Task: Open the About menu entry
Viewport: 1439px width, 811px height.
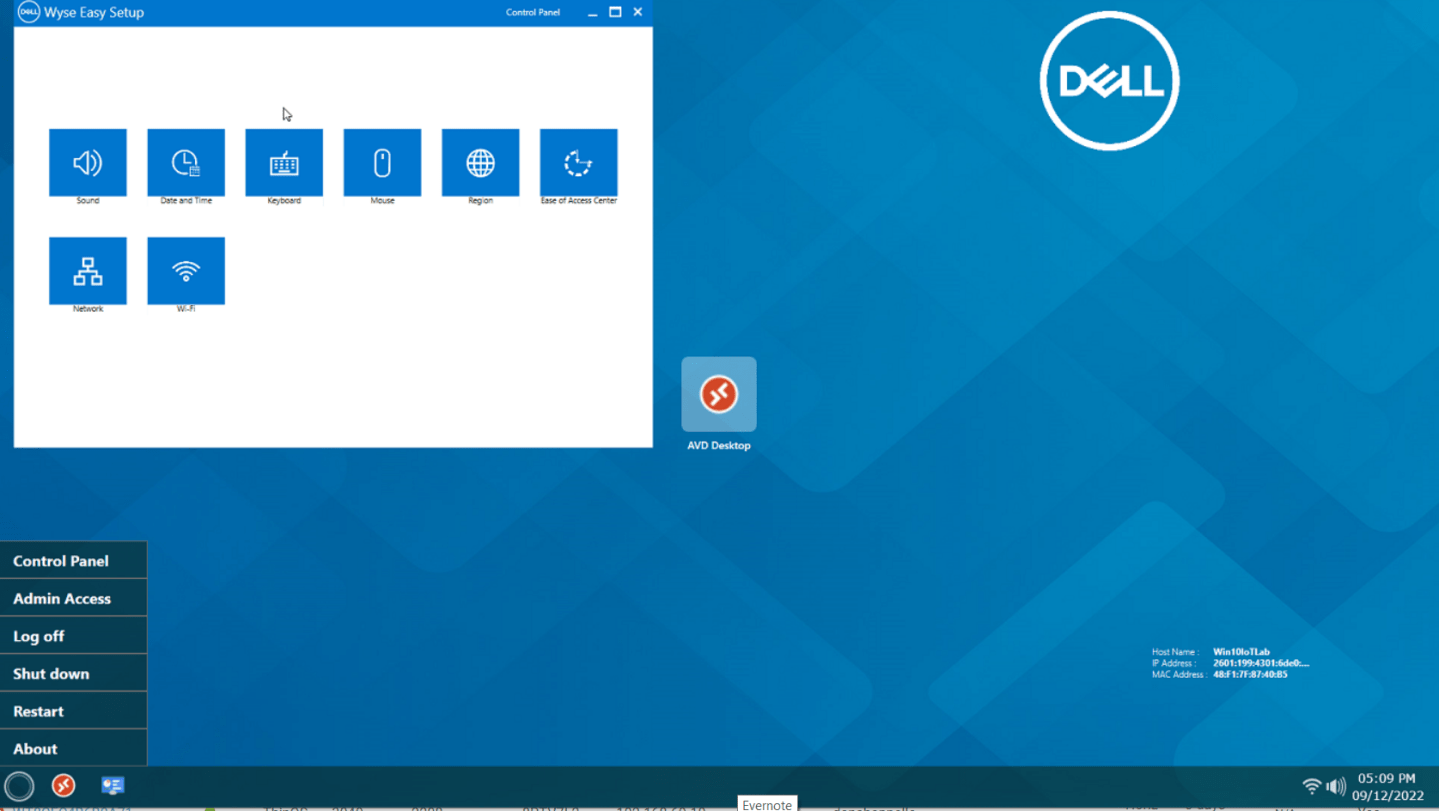Action: tap(73, 748)
